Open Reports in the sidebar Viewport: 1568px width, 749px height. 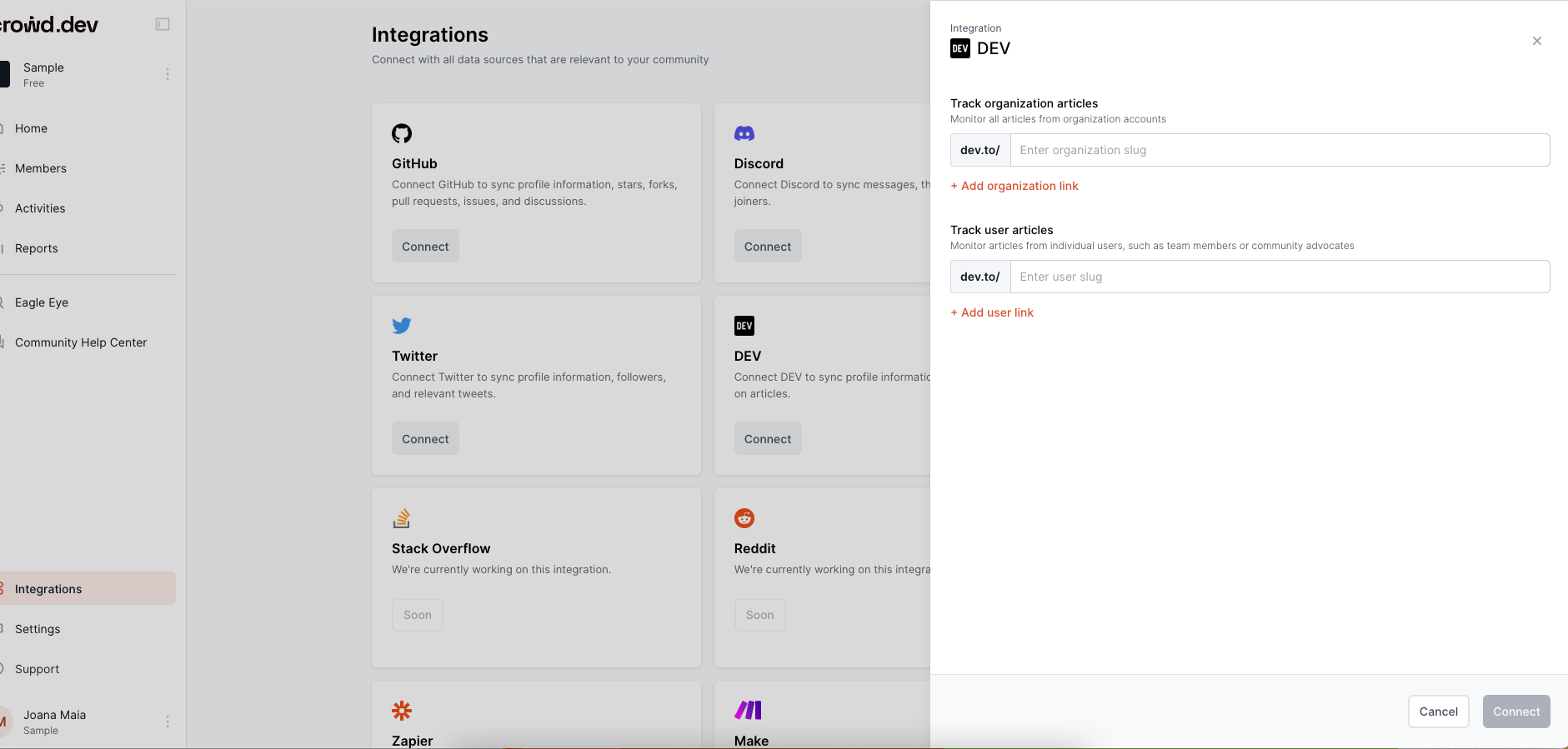pos(88,248)
